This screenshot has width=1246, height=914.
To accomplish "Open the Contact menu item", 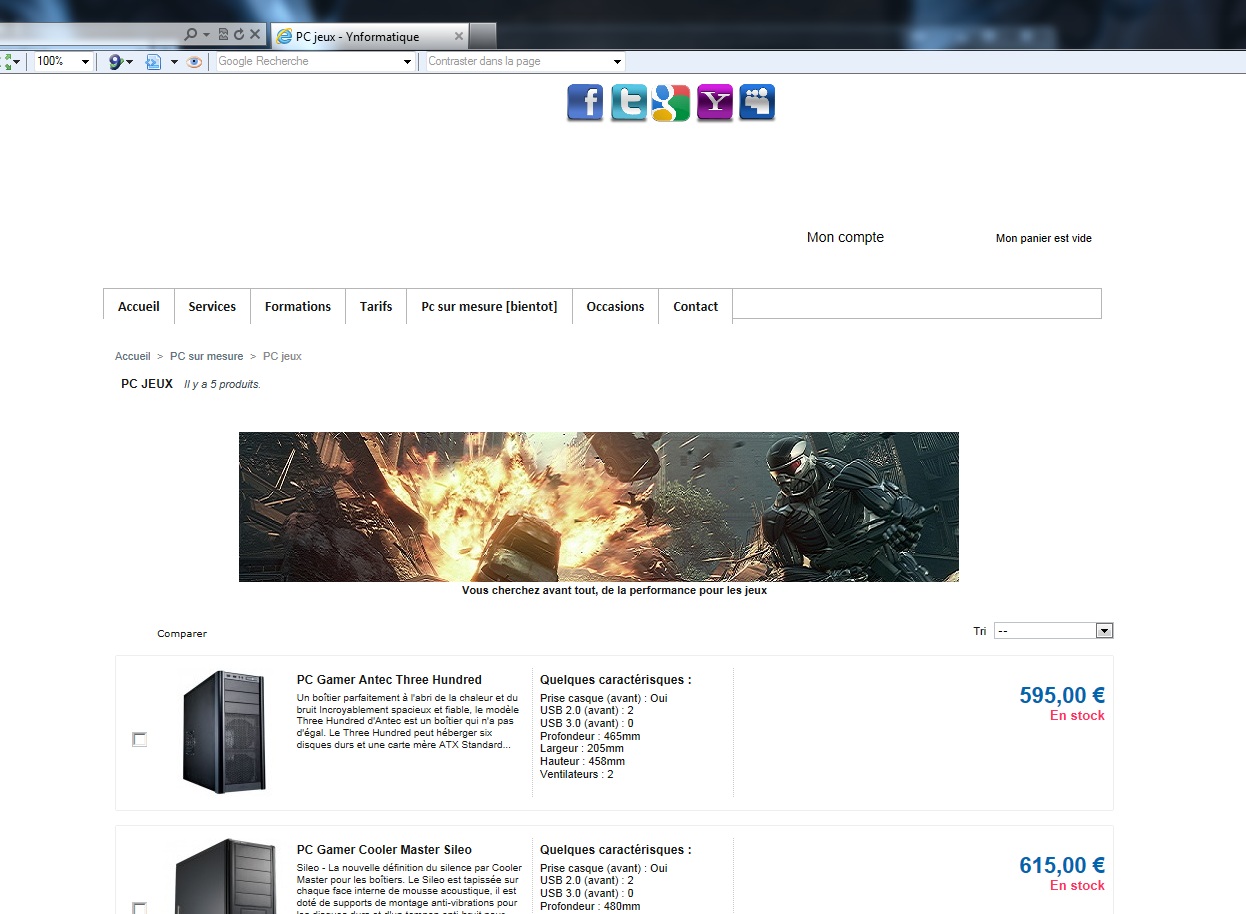I will (695, 306).
